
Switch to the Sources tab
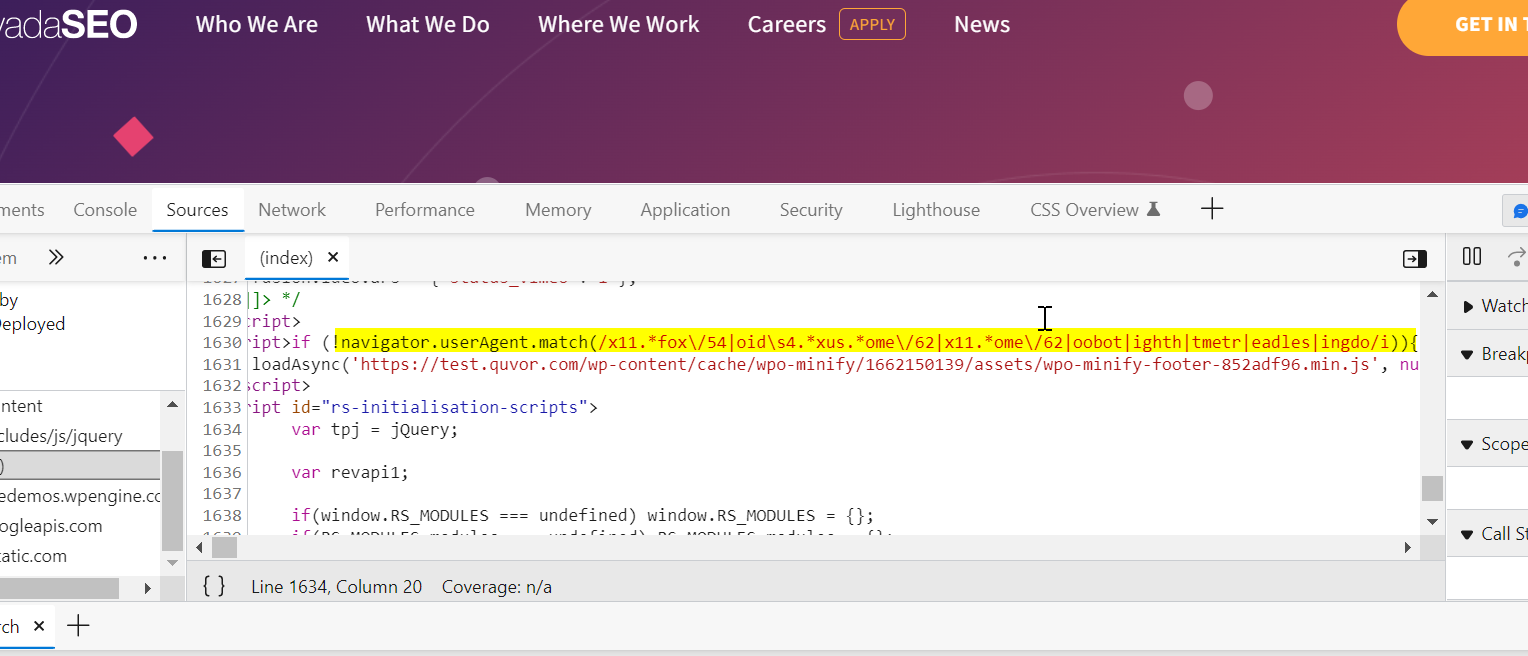pos(197,210)
